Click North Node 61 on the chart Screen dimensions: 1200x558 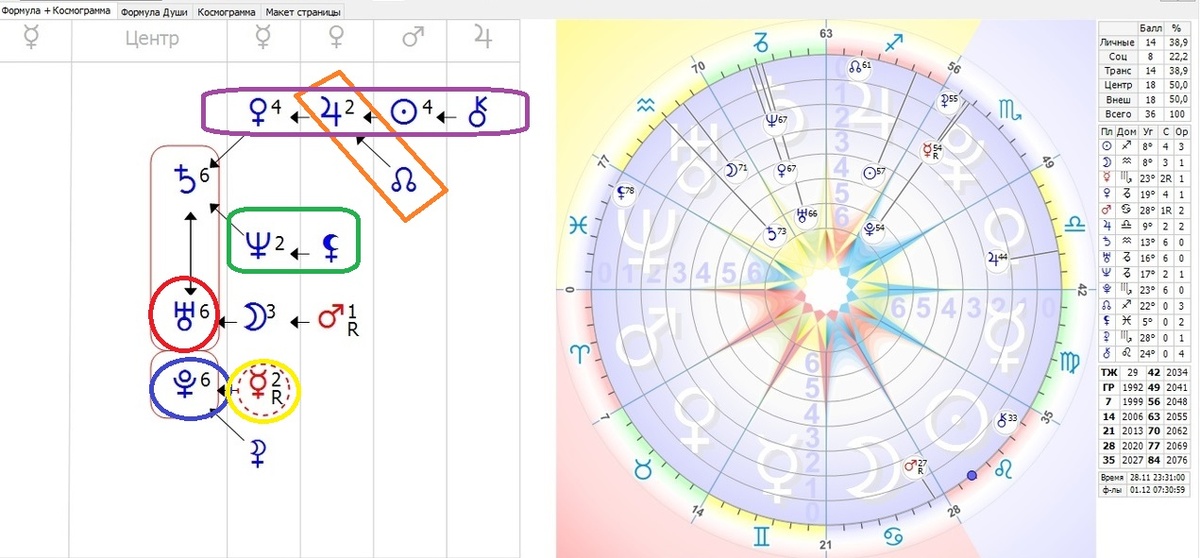point(859,68)
